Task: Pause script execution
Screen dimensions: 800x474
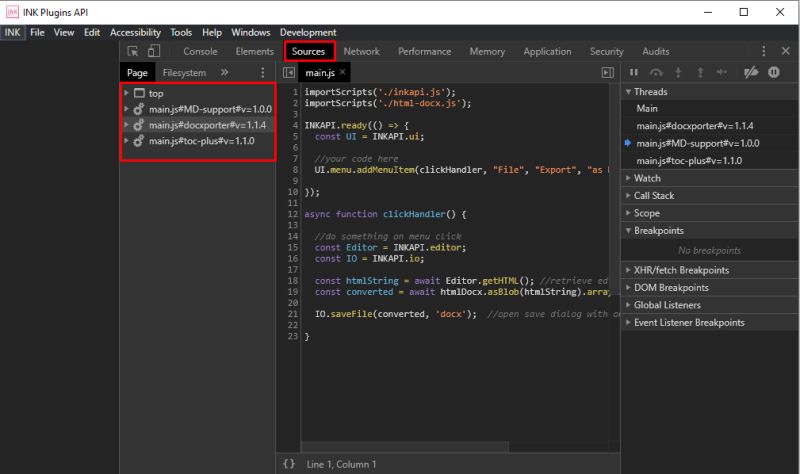Action: pyautogui.click(x=634, y=72)
